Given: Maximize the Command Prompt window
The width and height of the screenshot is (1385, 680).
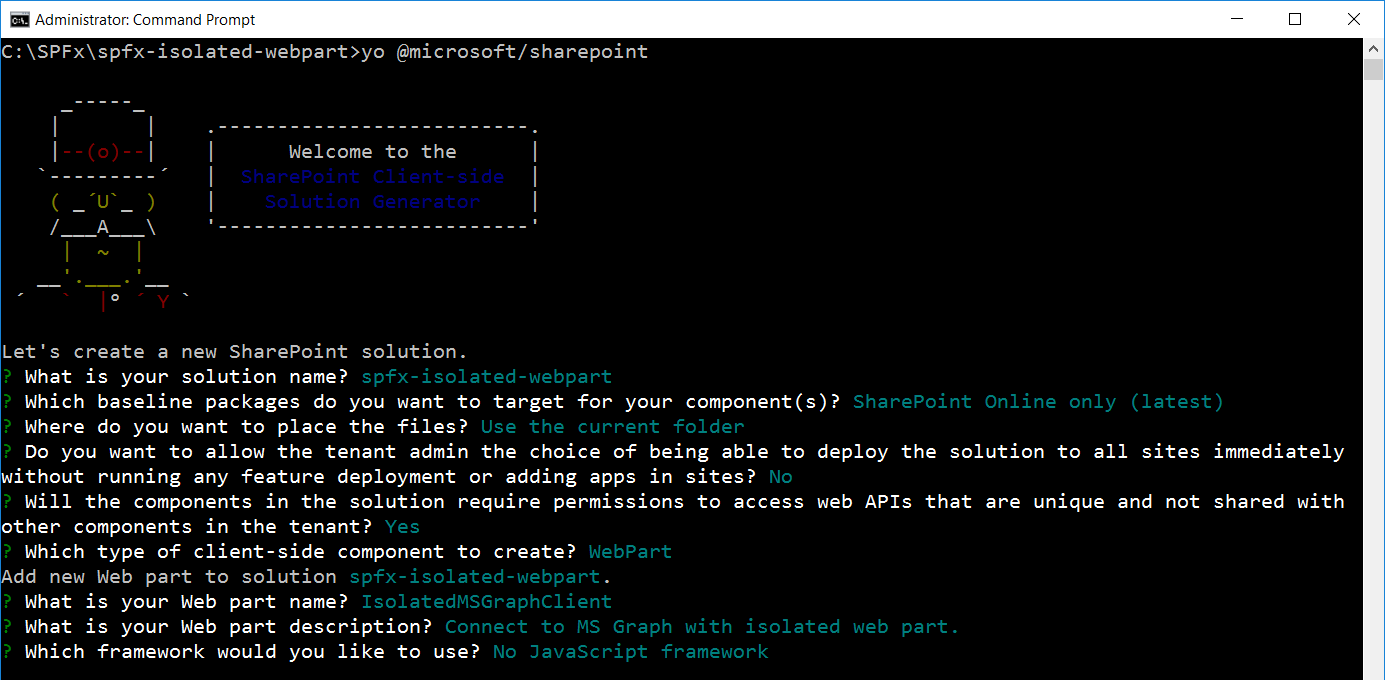Looking at the screenshot, I should tap(1295, 19).
